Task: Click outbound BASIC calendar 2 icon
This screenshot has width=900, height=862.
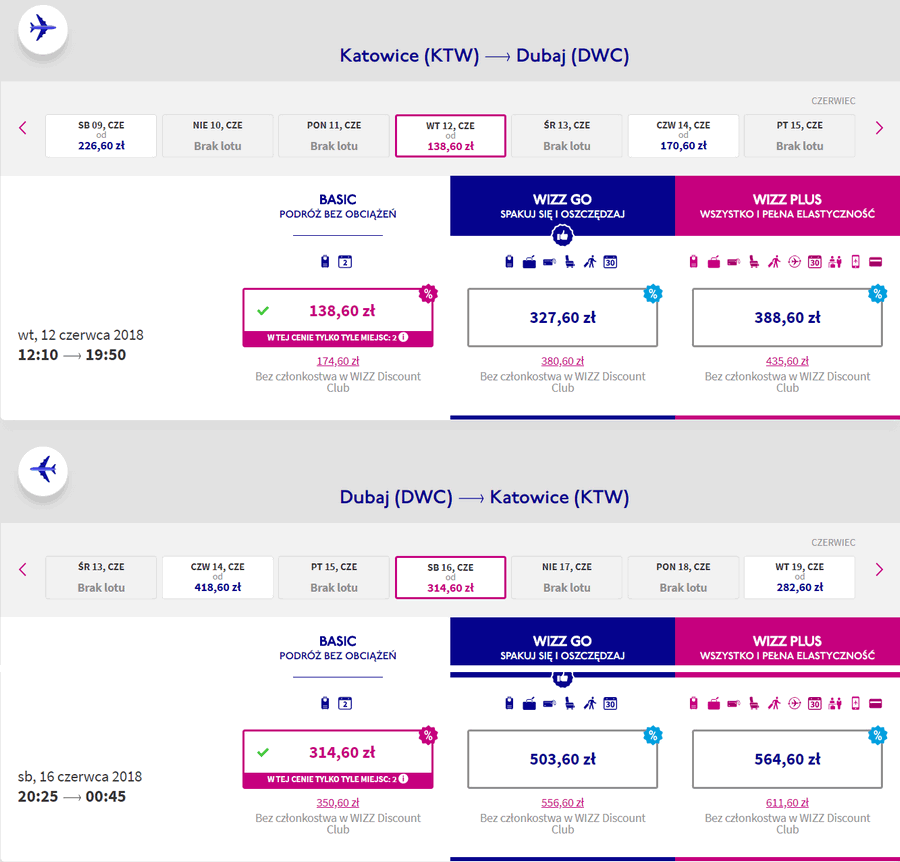Action: [x=345, y=262]
